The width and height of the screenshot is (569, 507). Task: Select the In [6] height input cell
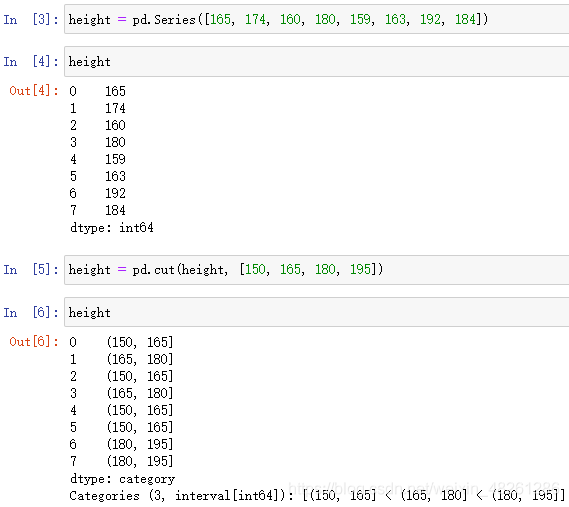[316, 312]
